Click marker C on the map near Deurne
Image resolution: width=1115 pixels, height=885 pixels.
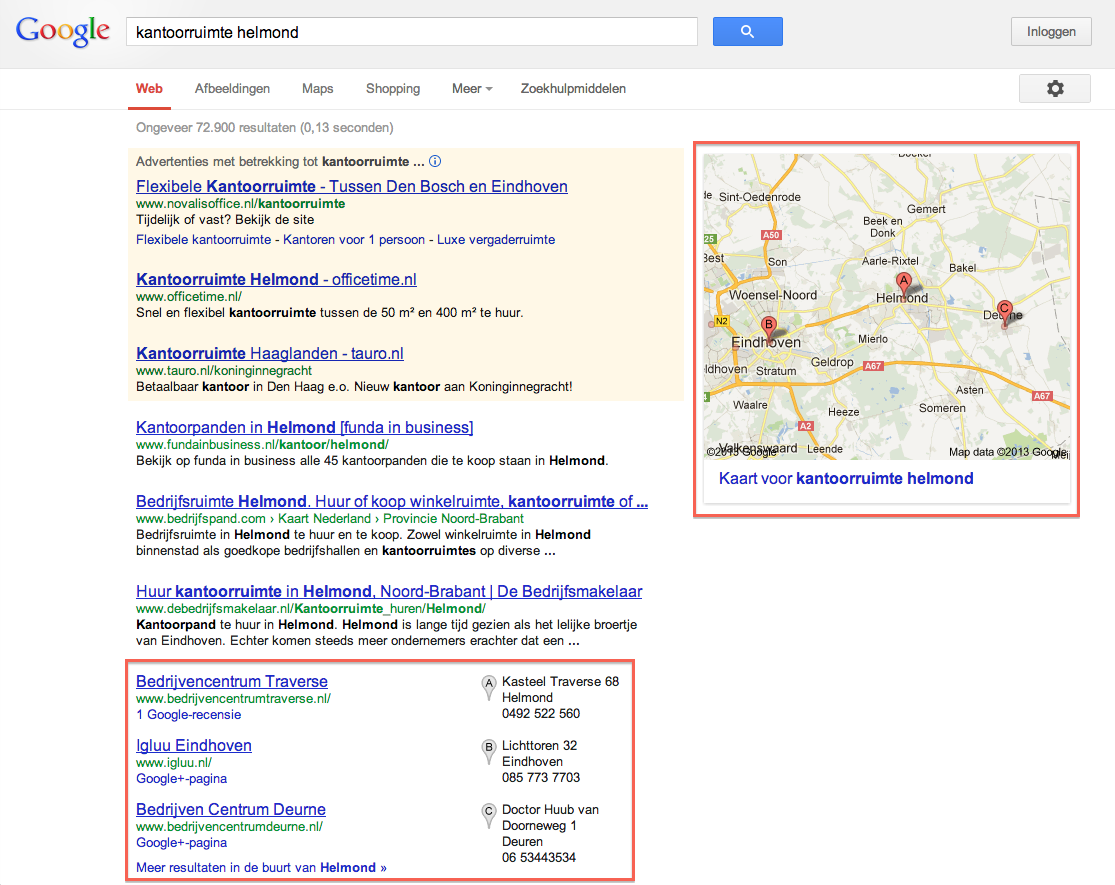click(1003, 310)
